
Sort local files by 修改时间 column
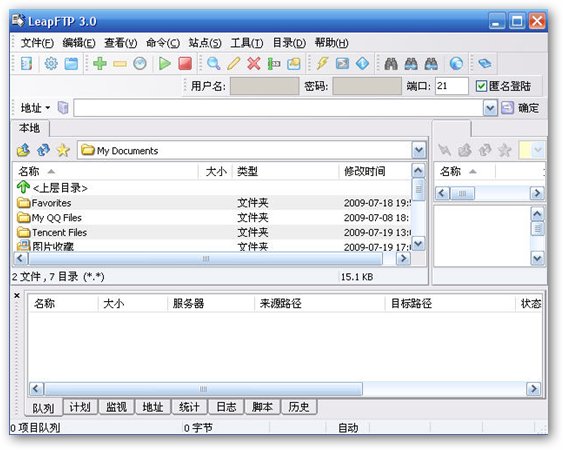point(374,171)
